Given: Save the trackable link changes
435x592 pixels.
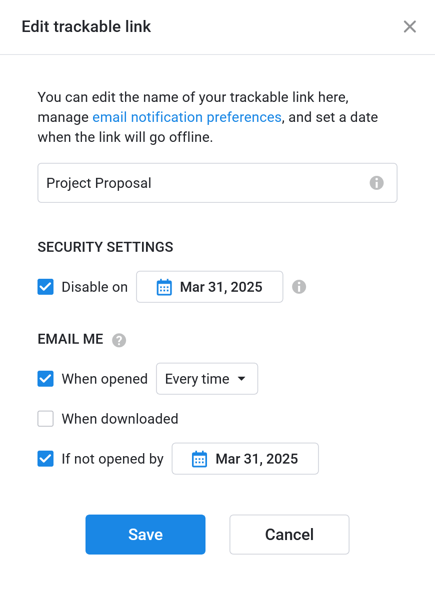Looking at the screenshot, I should 145,535.
